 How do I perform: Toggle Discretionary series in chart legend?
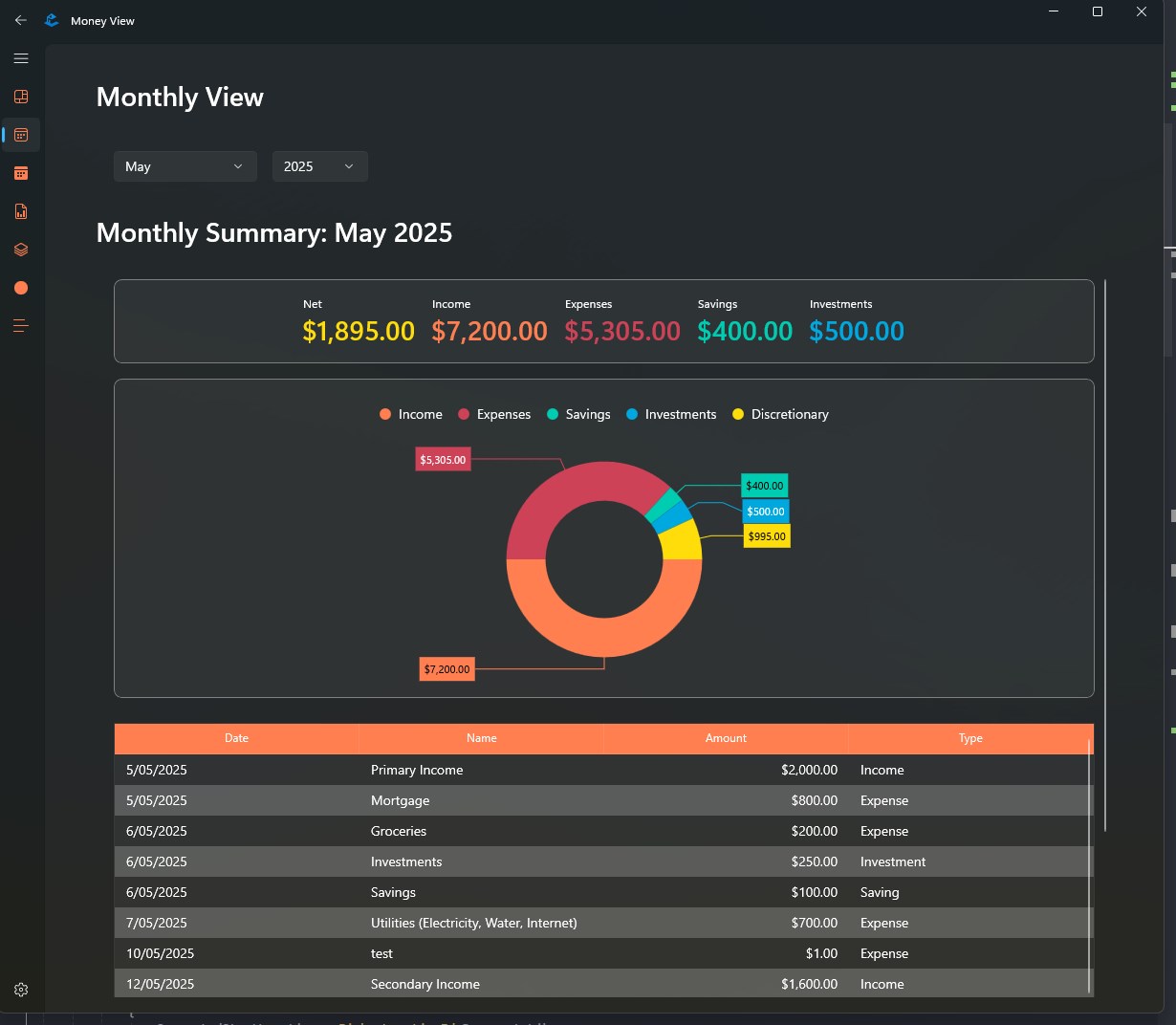pyautogui.click(x=780, y=414)
